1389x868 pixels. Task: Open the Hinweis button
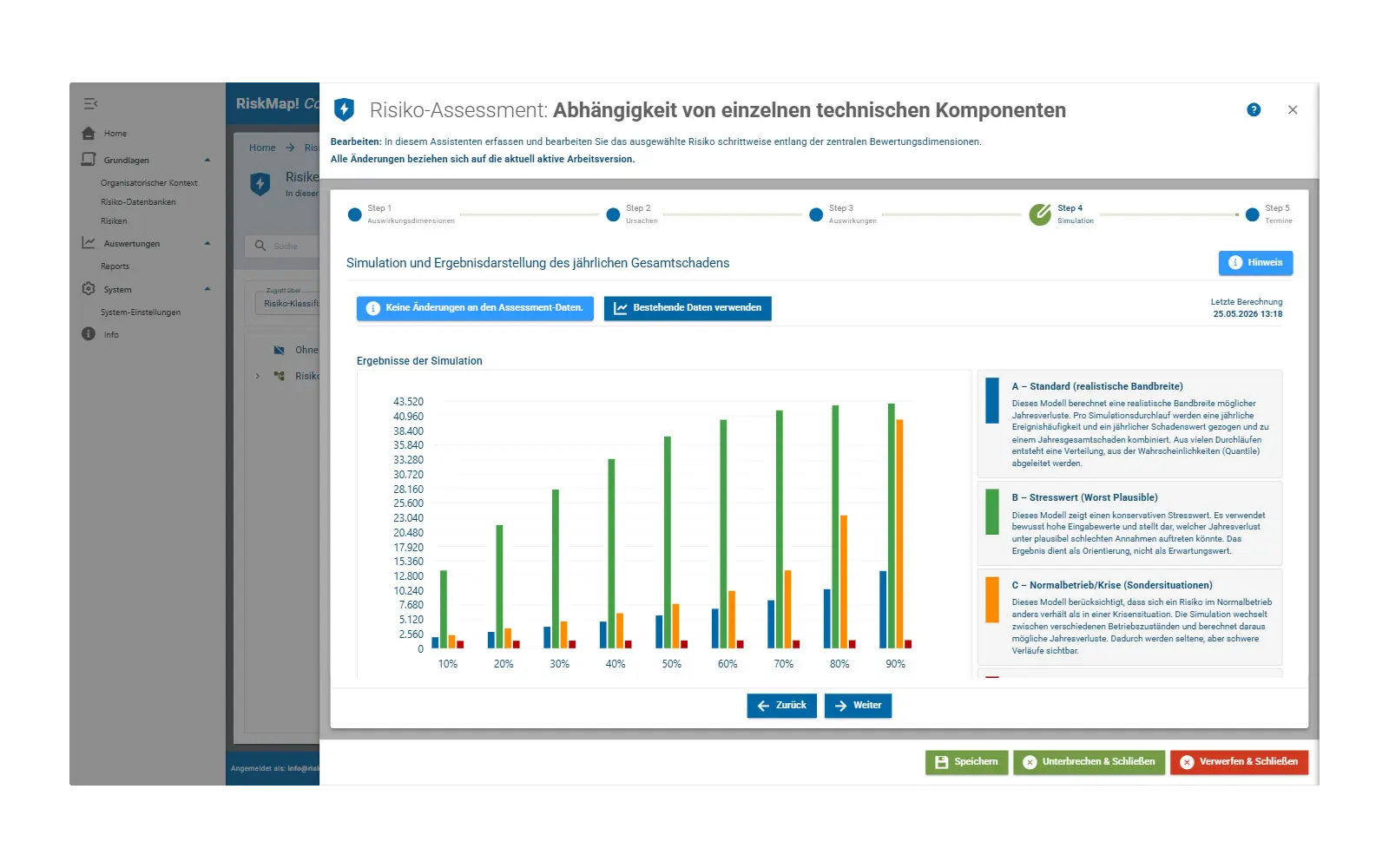click(1255, 263)
